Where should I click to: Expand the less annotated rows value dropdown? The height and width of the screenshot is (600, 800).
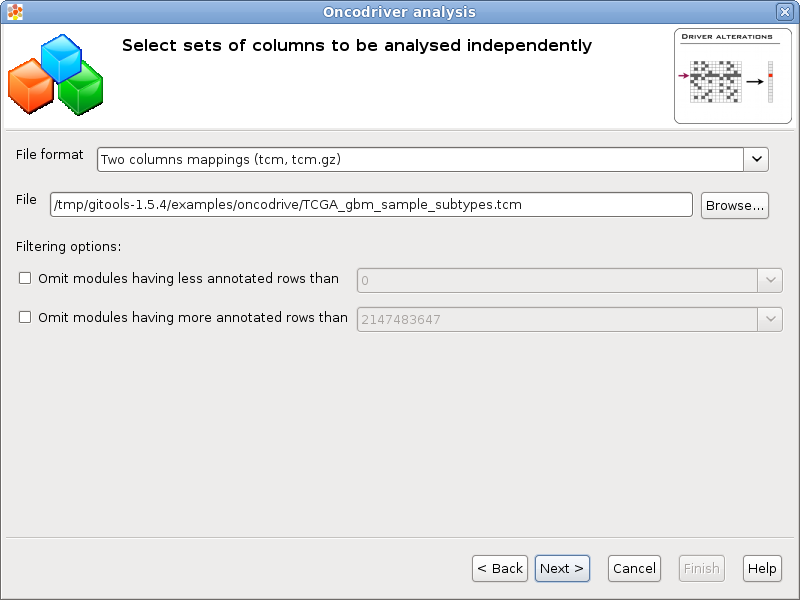(x=770, y=279)
